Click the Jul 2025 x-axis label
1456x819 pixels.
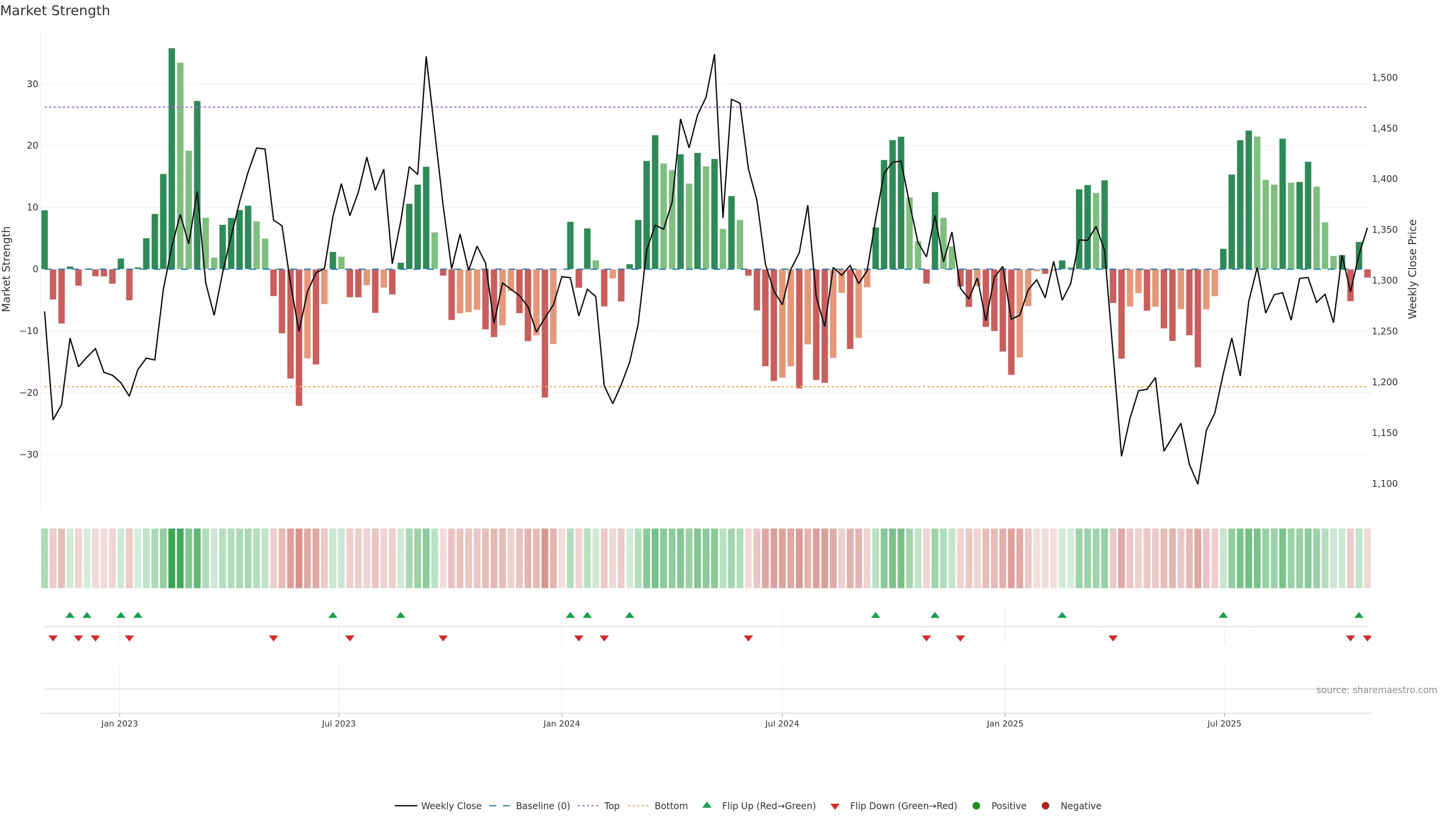coord(1224,723)
